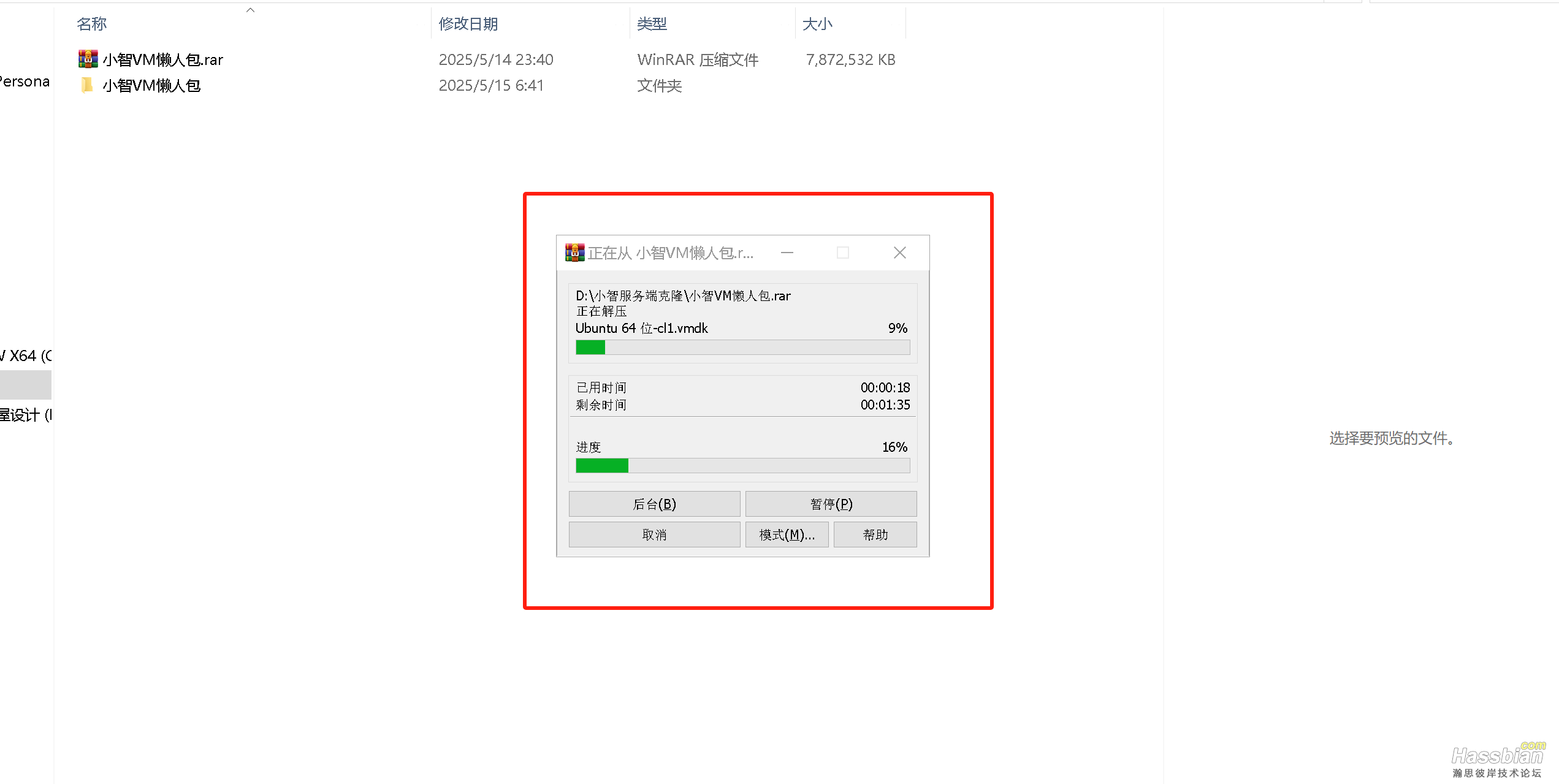Click sort arrow above 名称 column
This screenshot has height=784, width=1559.
[250, 10]
